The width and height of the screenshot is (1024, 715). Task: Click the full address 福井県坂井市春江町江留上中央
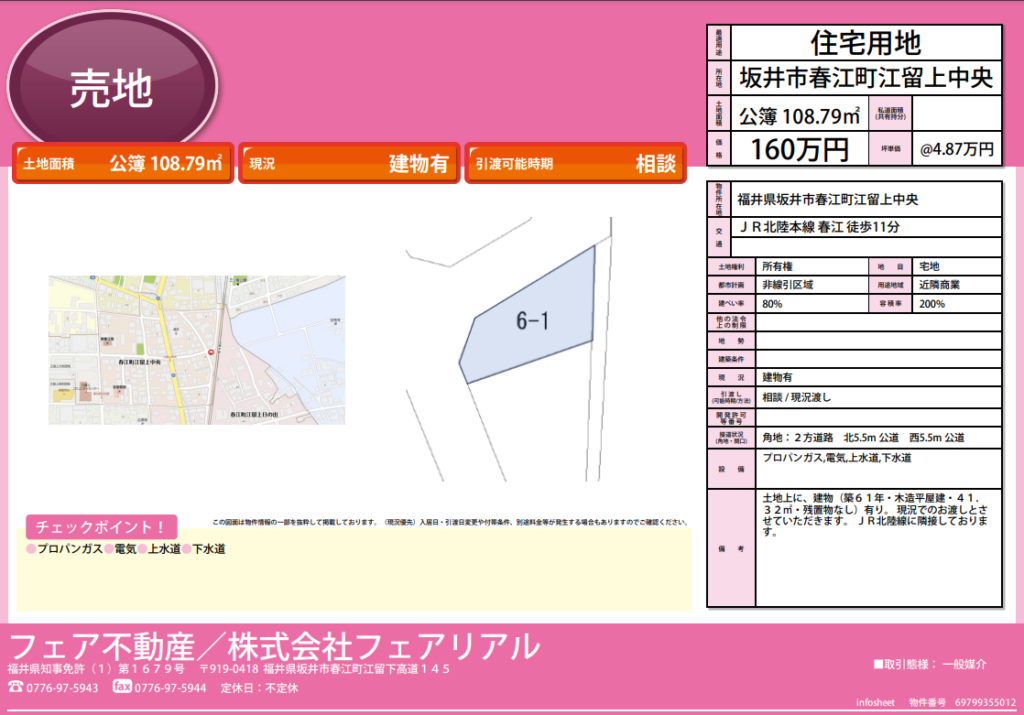827,200
